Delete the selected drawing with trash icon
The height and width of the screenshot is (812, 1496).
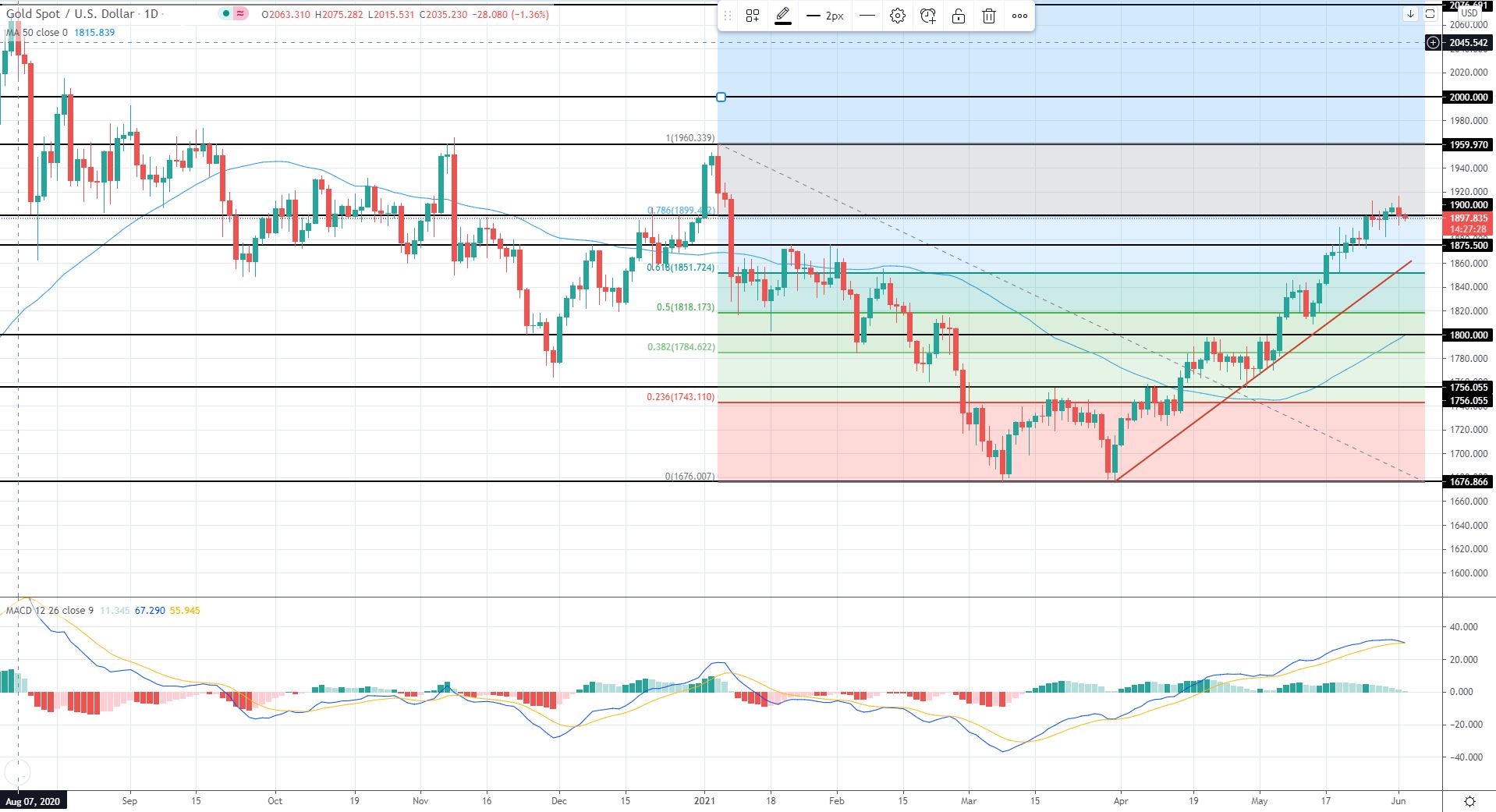[989, 16]
